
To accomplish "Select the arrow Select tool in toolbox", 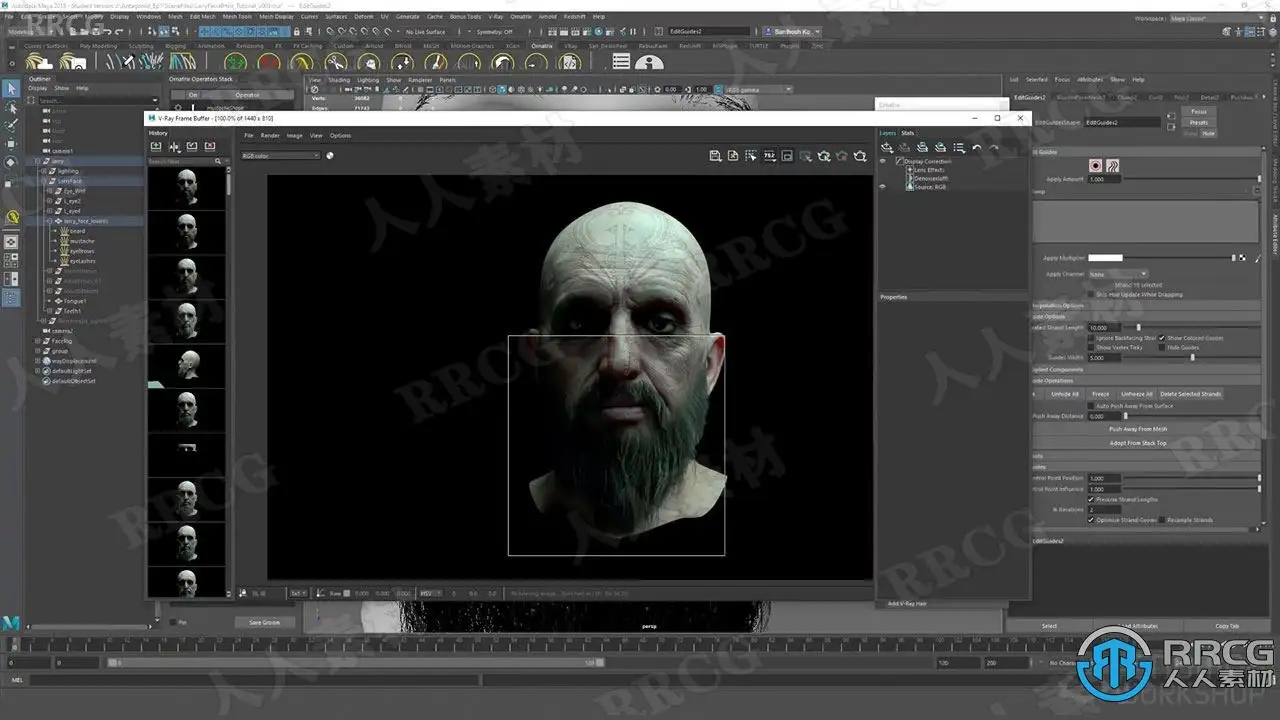I will point(11,89).
